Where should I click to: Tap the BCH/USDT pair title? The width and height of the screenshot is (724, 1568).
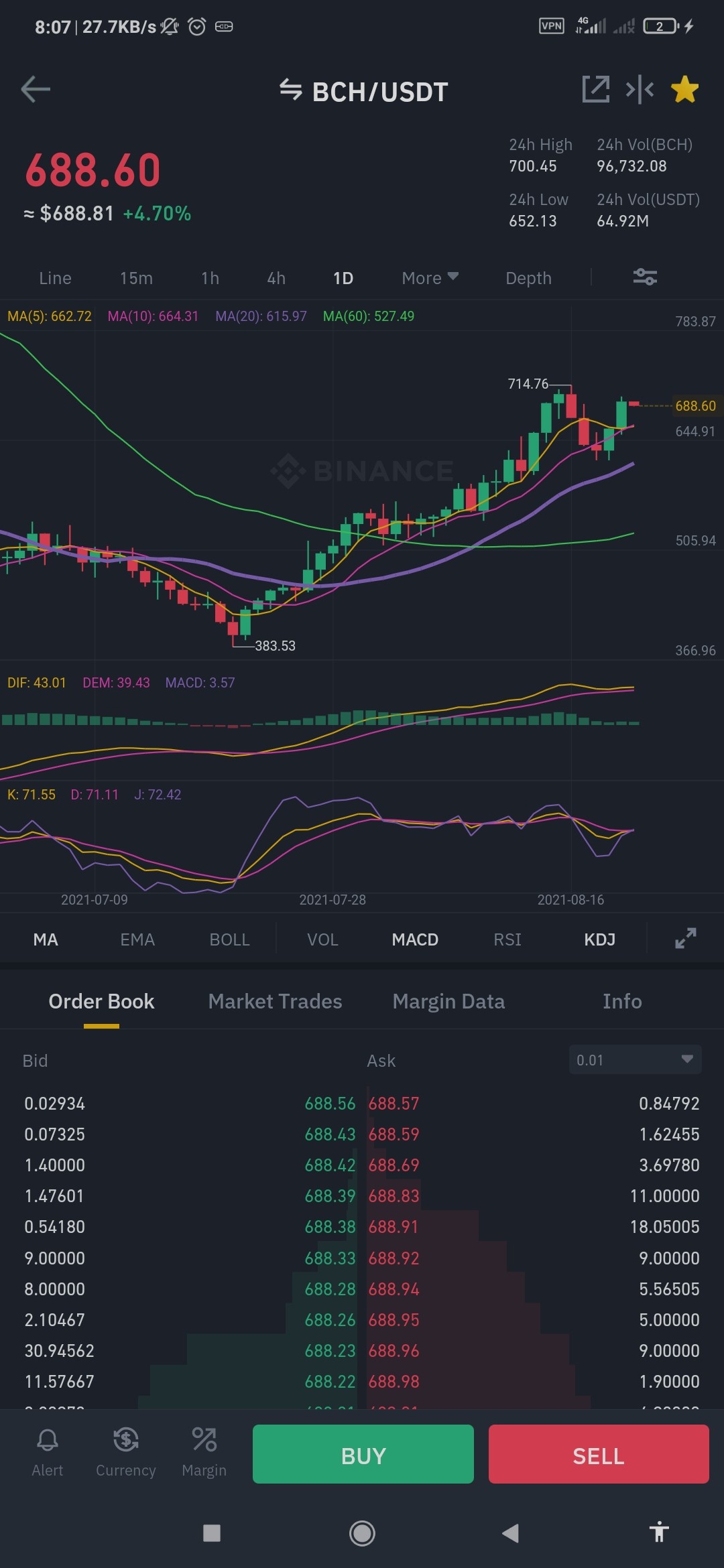[x=379, y=92]
